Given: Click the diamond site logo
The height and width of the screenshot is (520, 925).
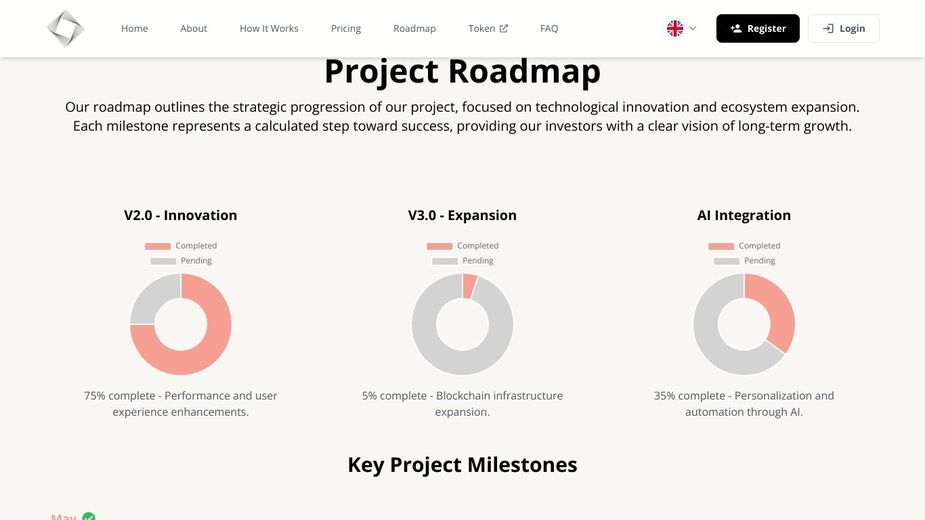Looking at the screenshot, I should pyautogui.click(x=65, y=28).
